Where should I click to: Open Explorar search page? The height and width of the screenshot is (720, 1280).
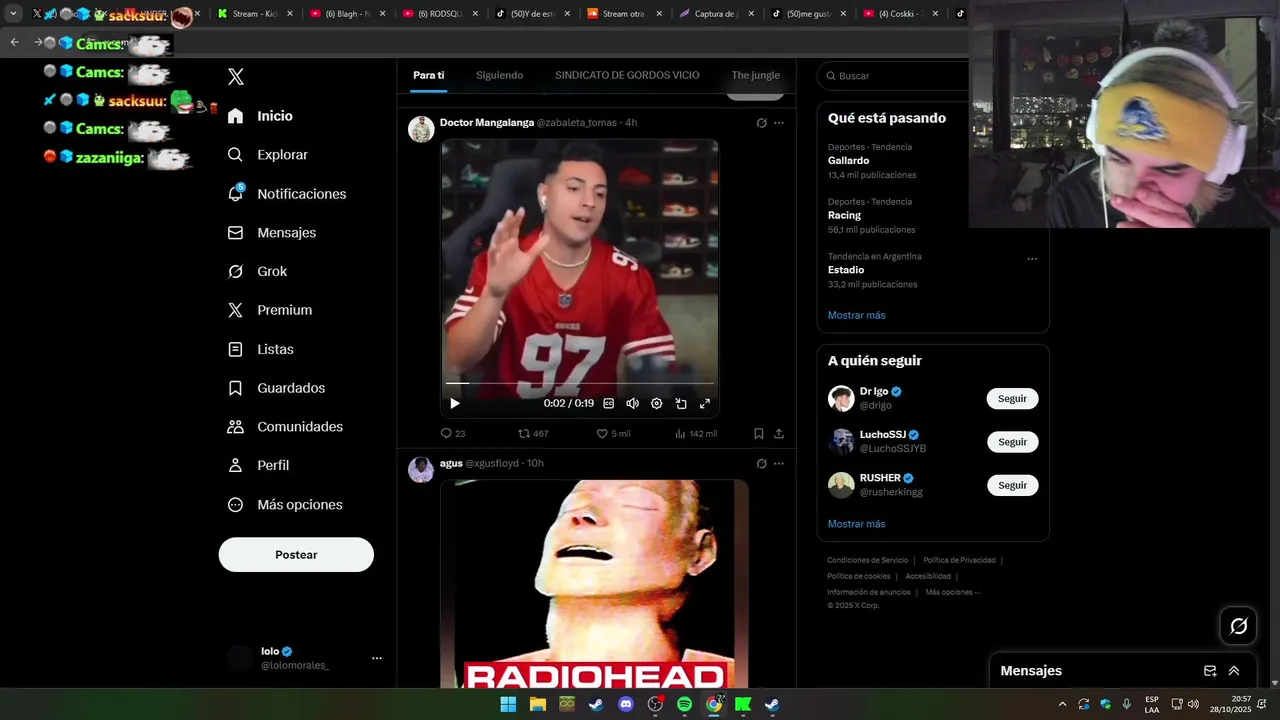tap(267, 155)
